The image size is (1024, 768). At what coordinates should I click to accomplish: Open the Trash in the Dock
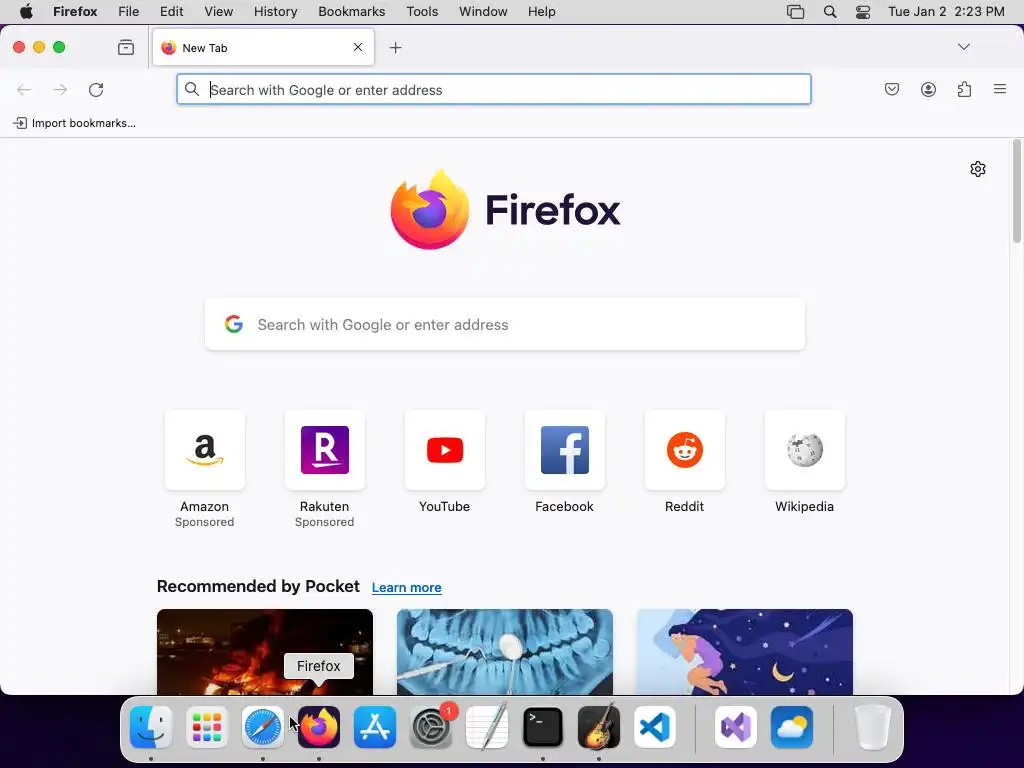[873, 727]
